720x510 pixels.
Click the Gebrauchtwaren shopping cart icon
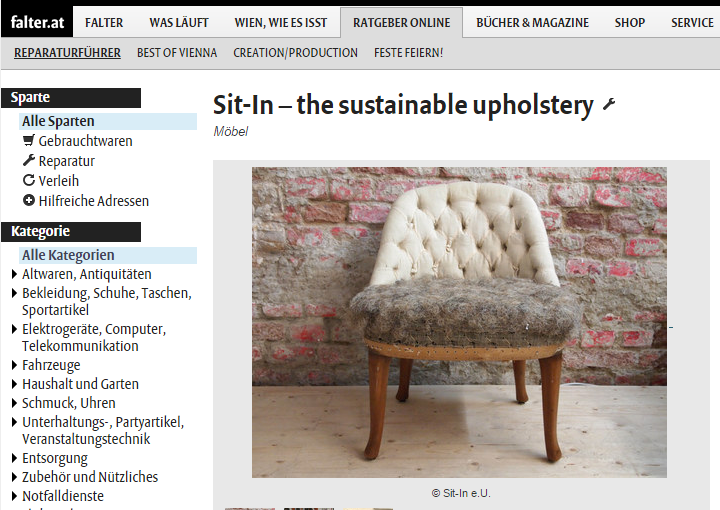(29, 140)
